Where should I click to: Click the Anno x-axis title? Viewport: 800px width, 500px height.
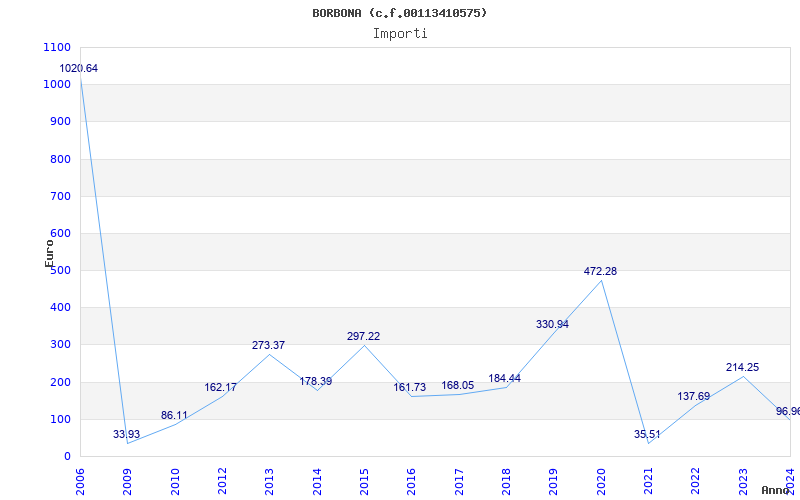point(774,490)
